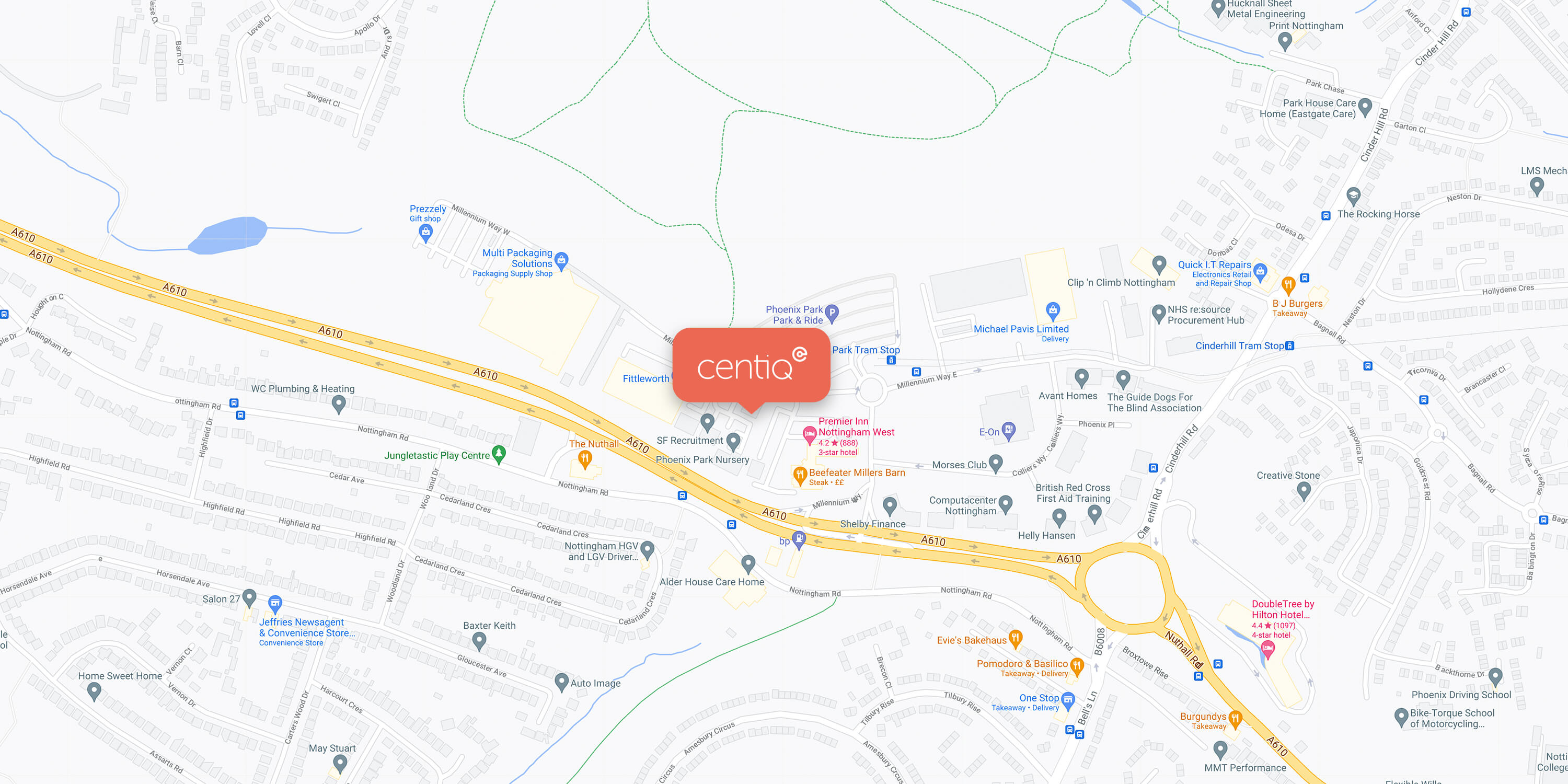Screen dimensions: 1568x784
Task: Select the Jeffries Newsagent convenience store pin
Action: (x=275, y=604)
